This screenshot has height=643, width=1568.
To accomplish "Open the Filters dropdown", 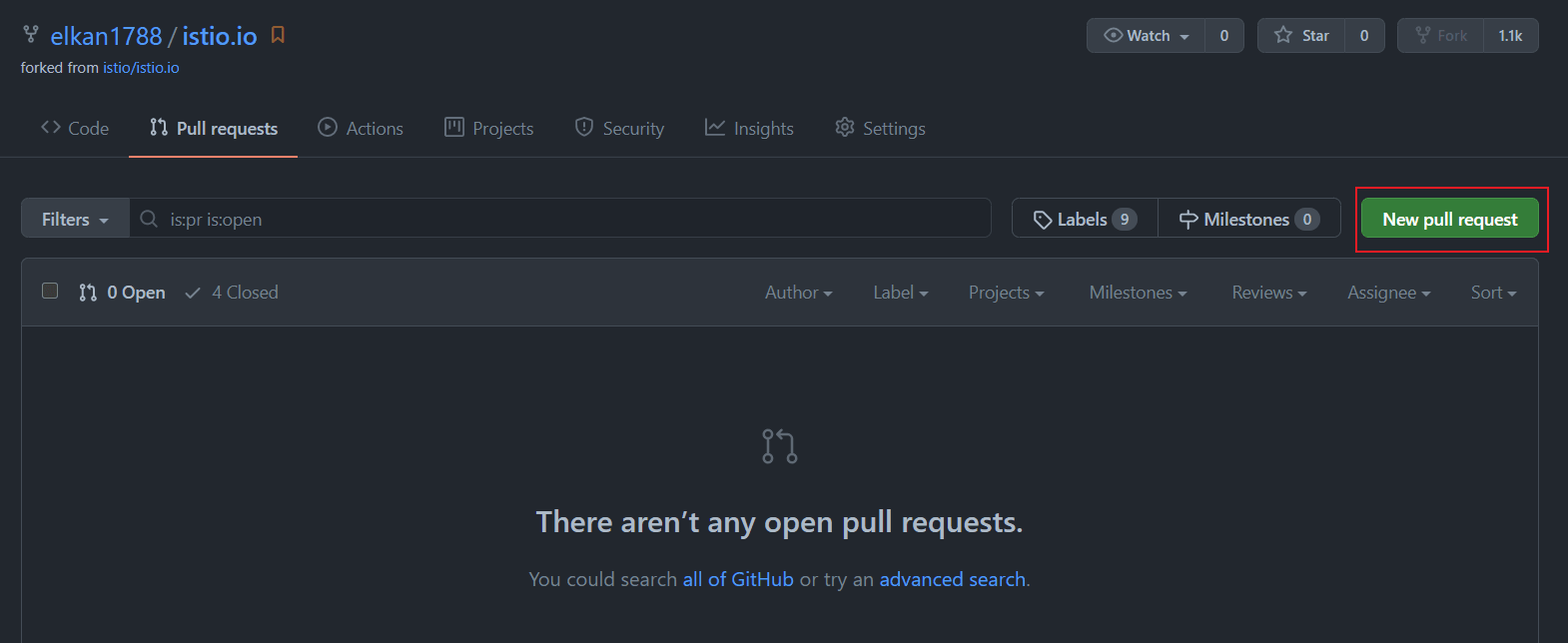I will tap(75, 219).
